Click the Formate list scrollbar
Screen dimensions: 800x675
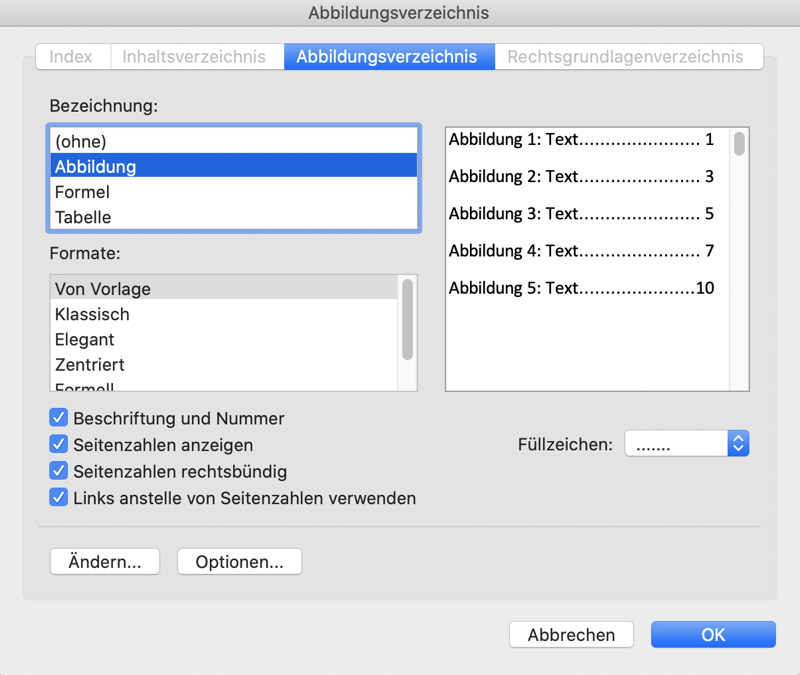[x=407, y=320]
